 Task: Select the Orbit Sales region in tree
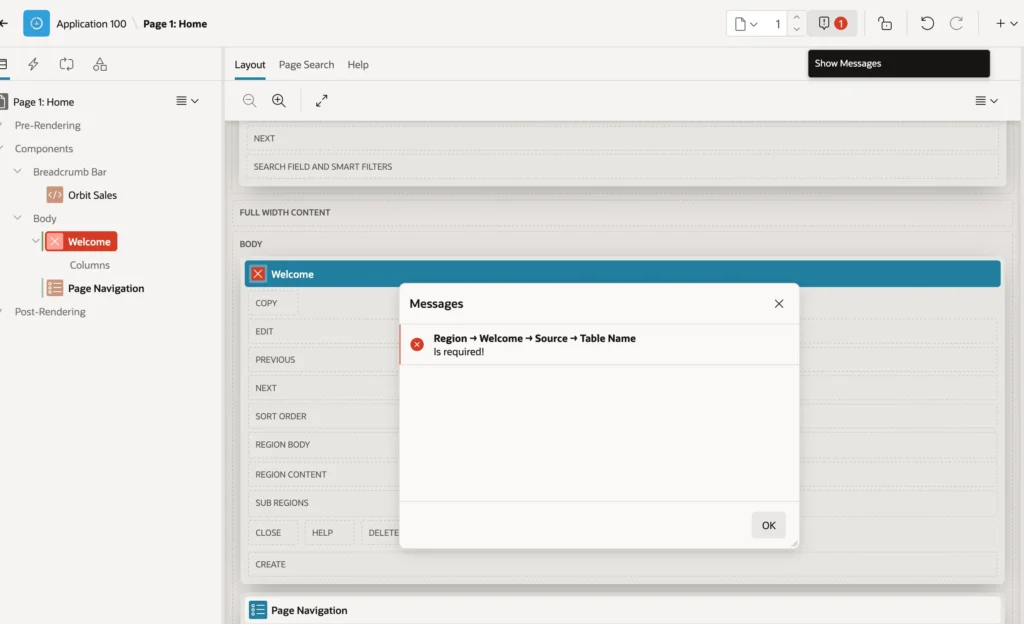pos(92,195)
